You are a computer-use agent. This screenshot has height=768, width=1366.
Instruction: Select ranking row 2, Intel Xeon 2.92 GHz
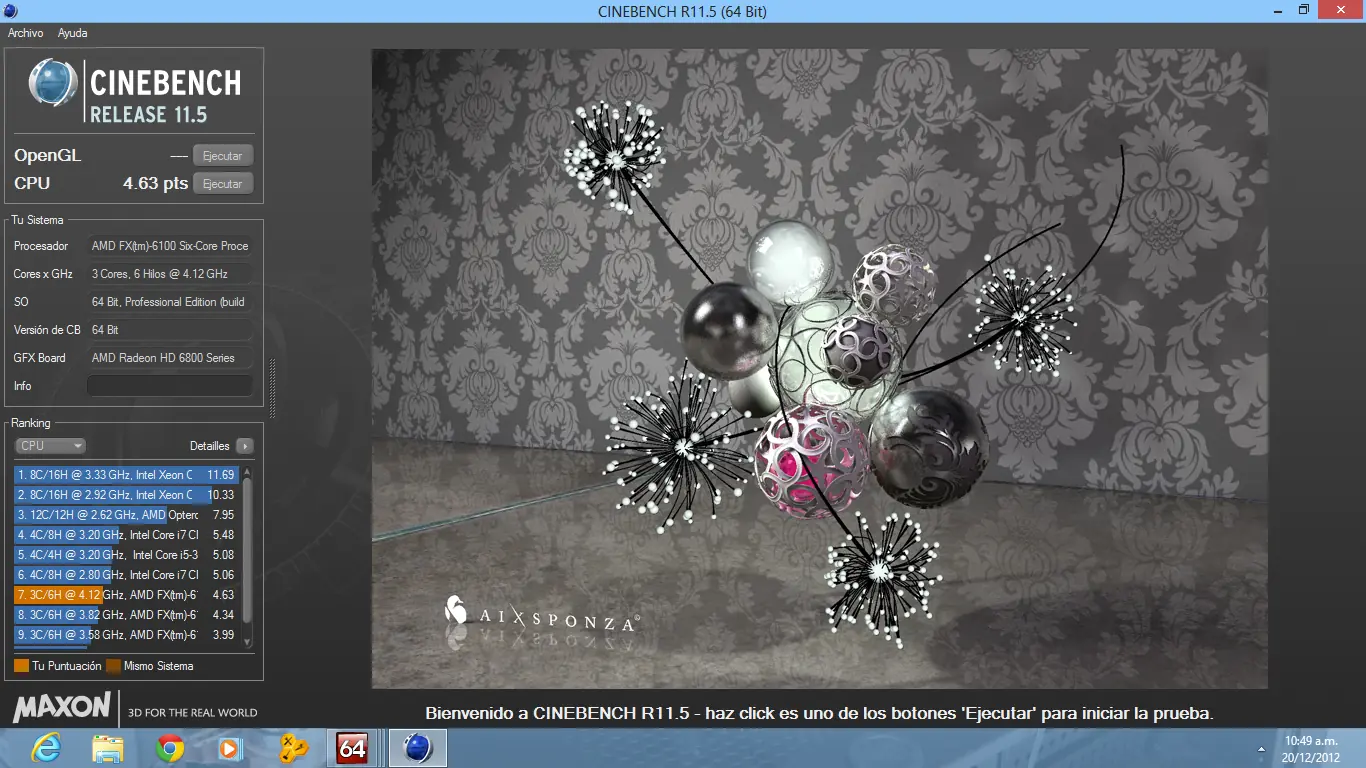(126, 495)
